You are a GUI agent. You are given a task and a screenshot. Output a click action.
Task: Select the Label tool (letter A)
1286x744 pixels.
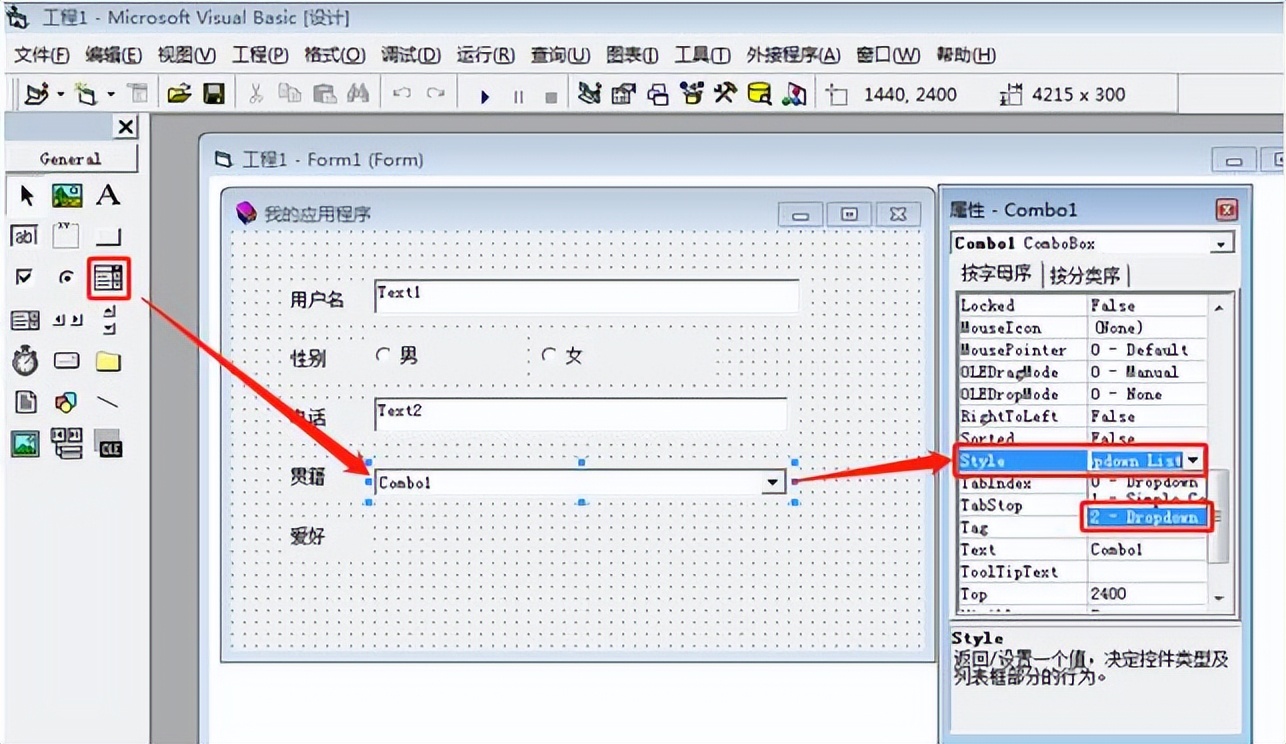[x=108, y=196]
